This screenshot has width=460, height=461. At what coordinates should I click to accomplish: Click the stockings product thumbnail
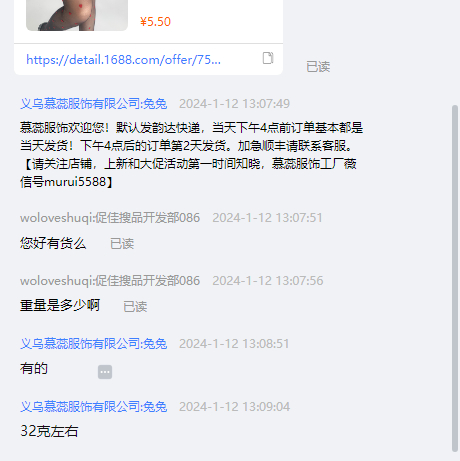(77, 15)
